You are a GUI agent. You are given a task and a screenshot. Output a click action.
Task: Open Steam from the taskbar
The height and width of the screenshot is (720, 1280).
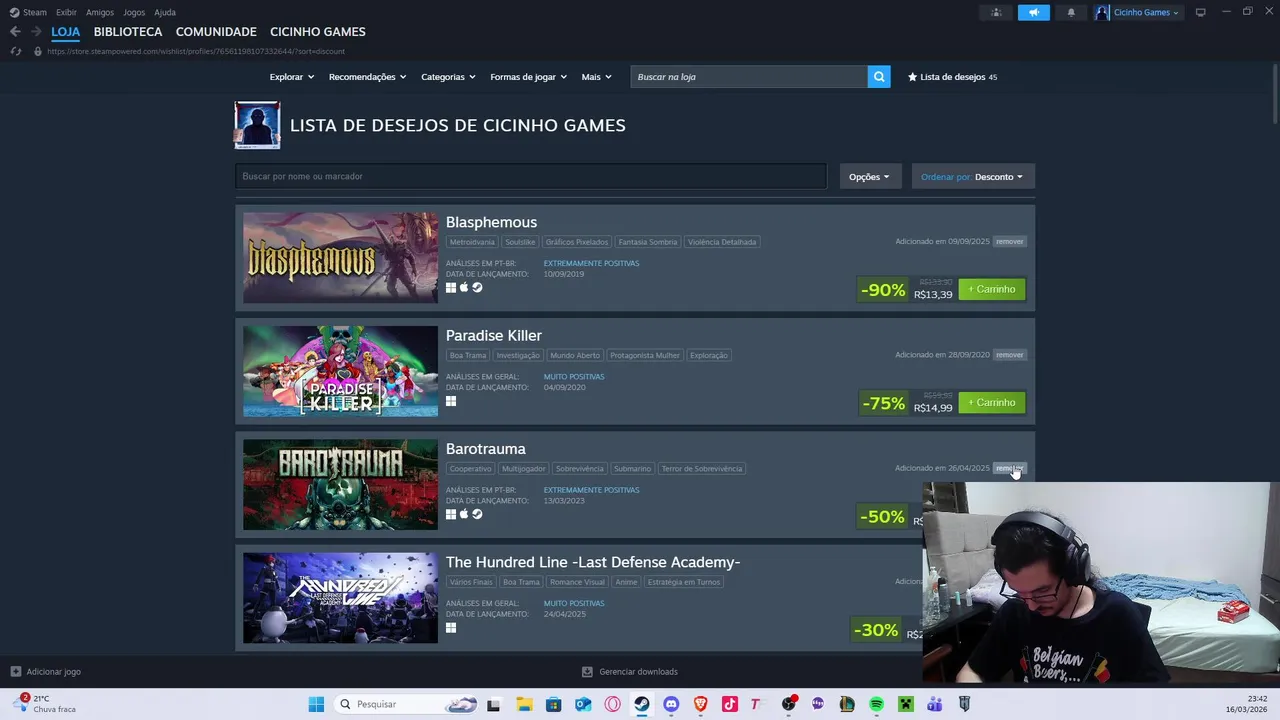tap(642, 704)
